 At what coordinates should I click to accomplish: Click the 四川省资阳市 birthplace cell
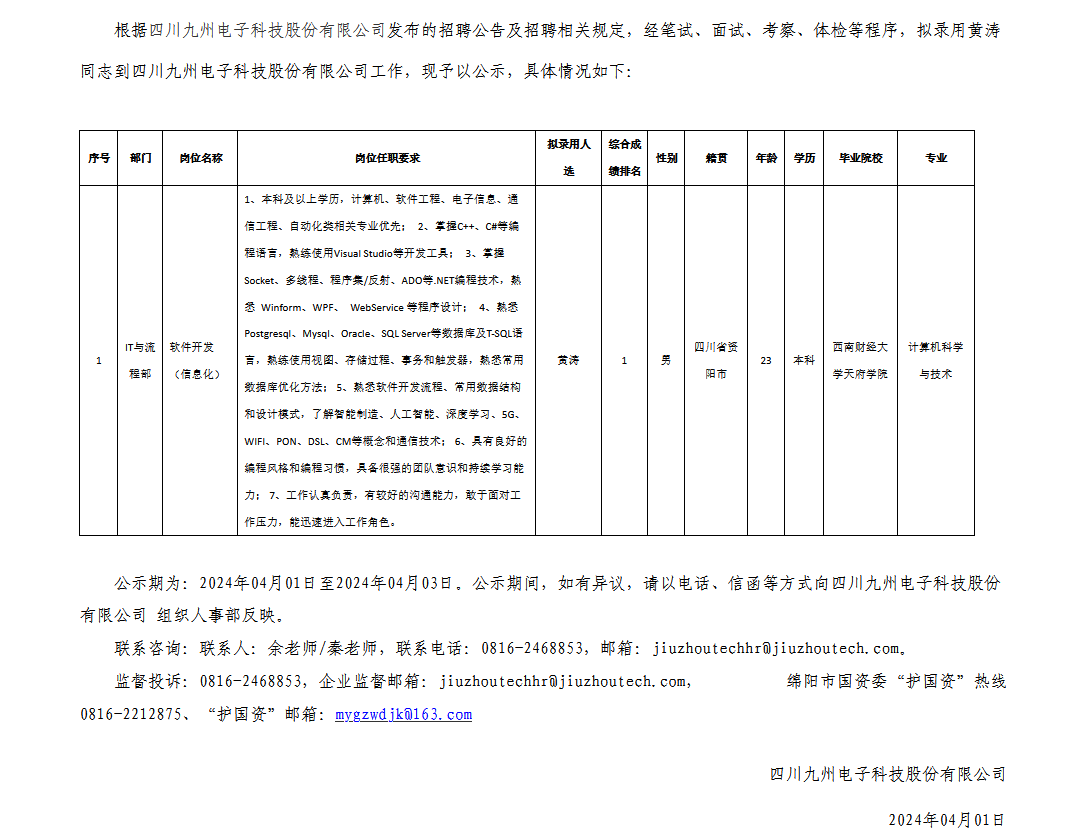click(x=716, y=360)
